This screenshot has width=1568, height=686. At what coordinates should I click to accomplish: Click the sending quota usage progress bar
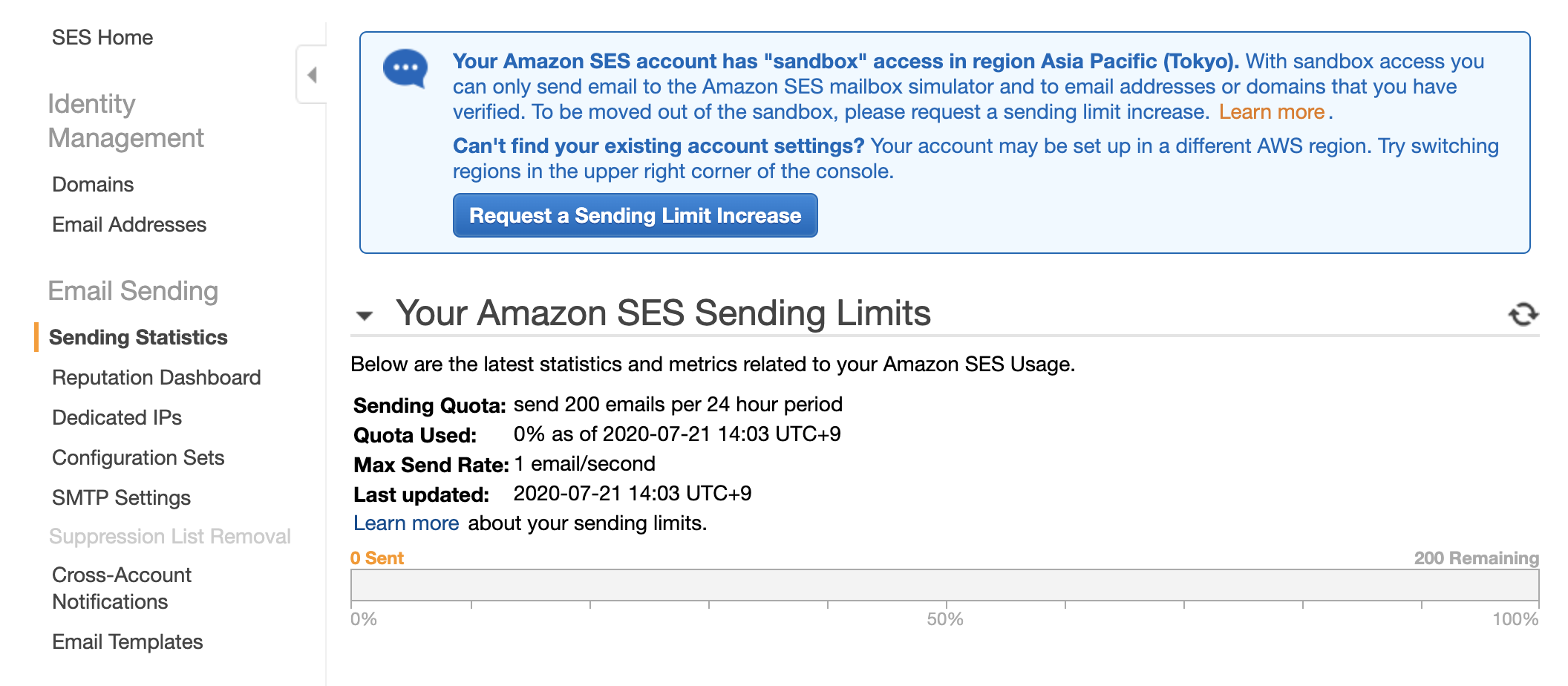coord(944,585)
